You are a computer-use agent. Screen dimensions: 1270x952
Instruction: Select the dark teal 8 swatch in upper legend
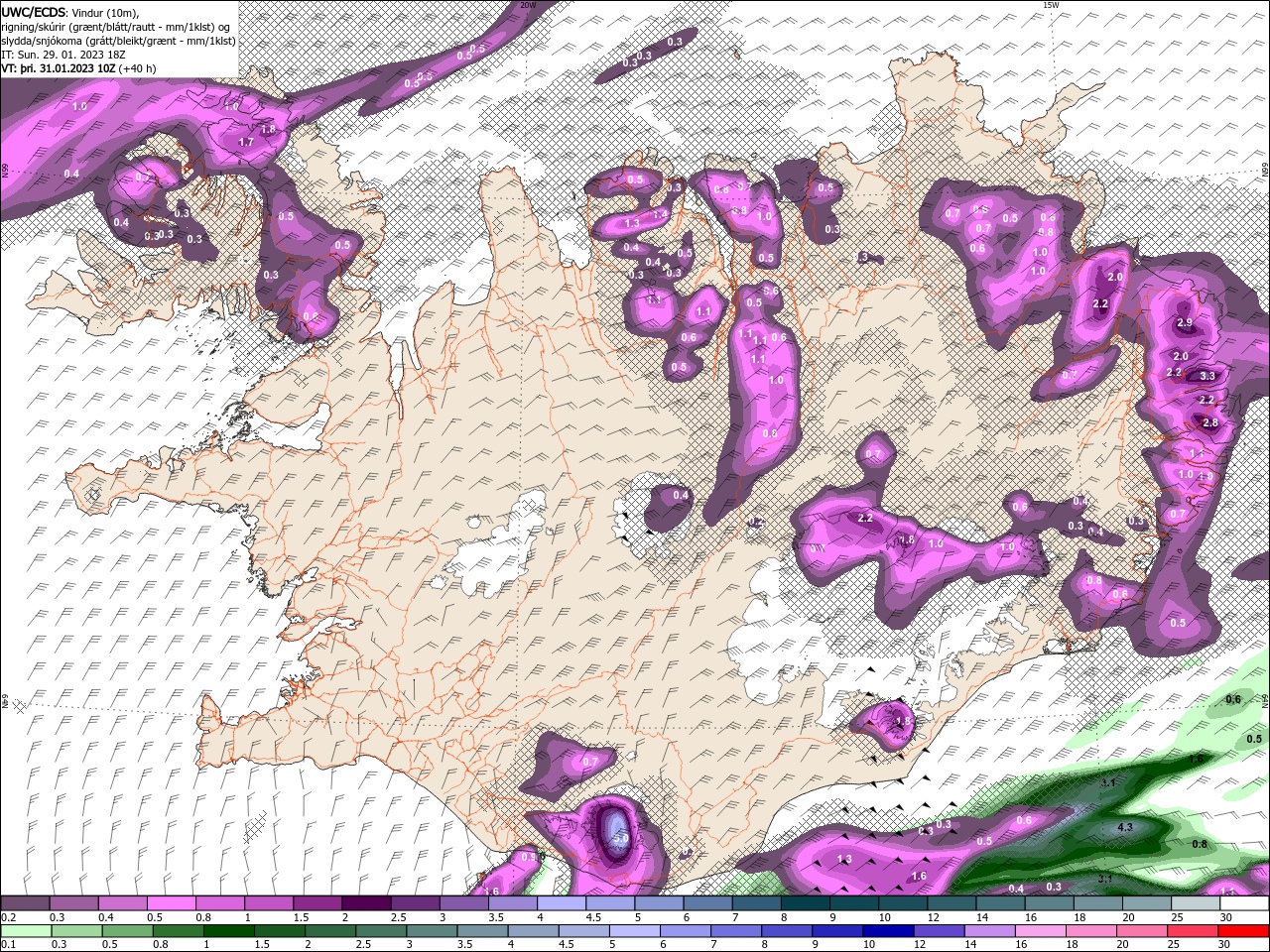[806, 903]
